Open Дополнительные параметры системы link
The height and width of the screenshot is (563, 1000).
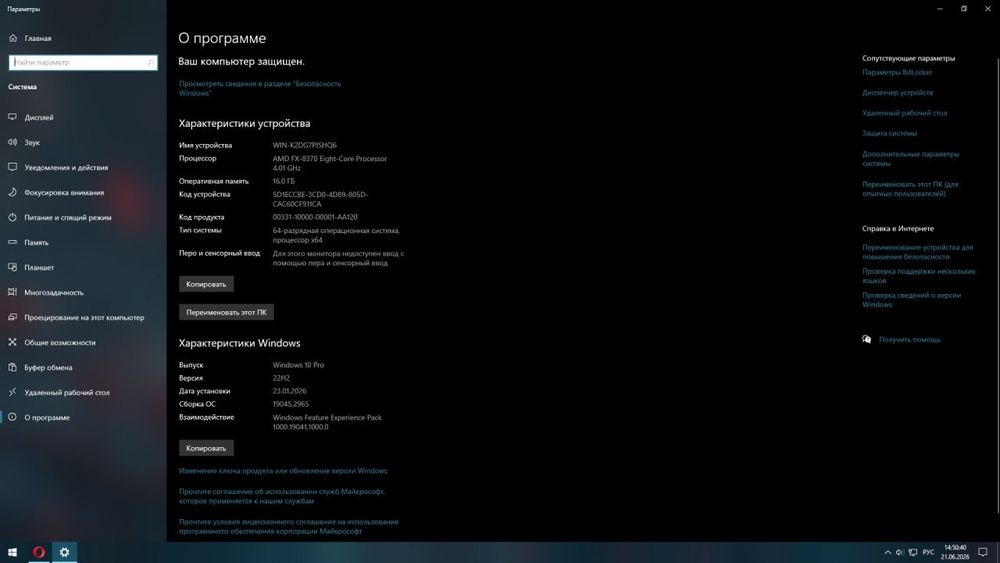(911, 158)
